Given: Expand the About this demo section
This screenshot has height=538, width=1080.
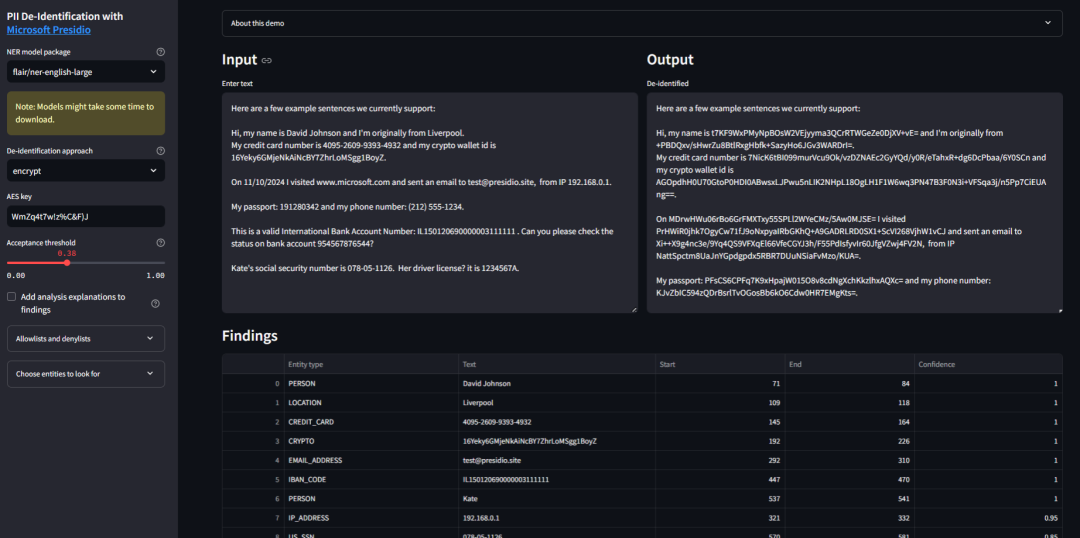Looking at the screenshot, I should point(642,23).
